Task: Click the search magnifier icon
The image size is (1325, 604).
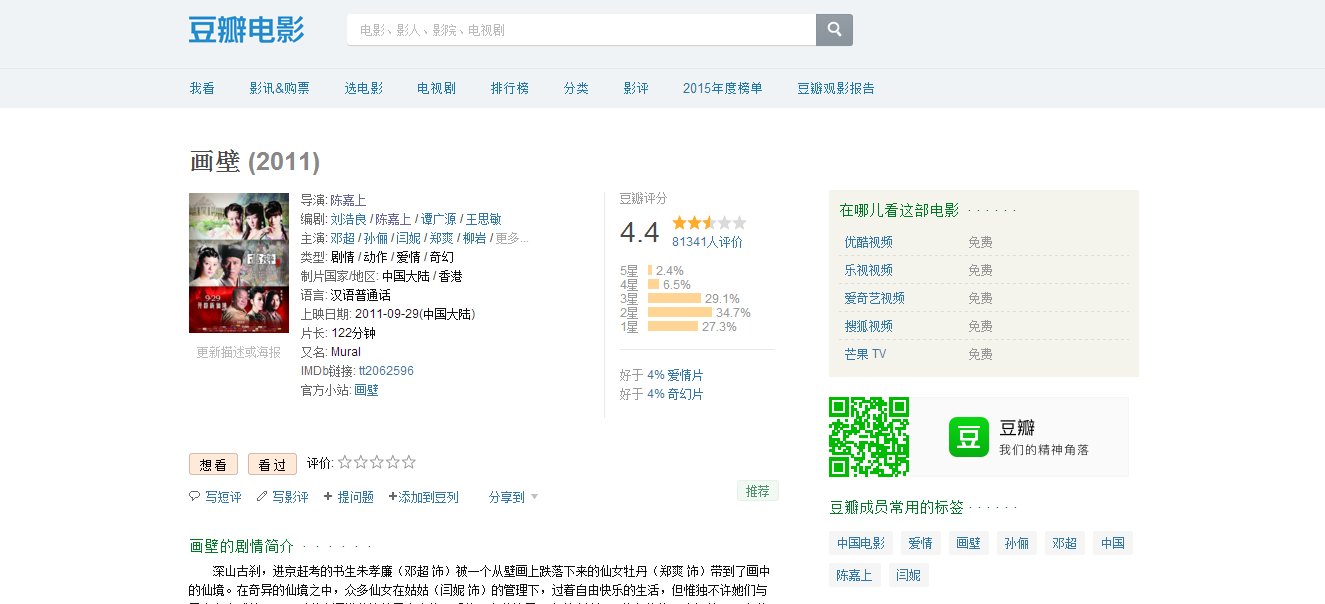Action: [x=834, y=29]
